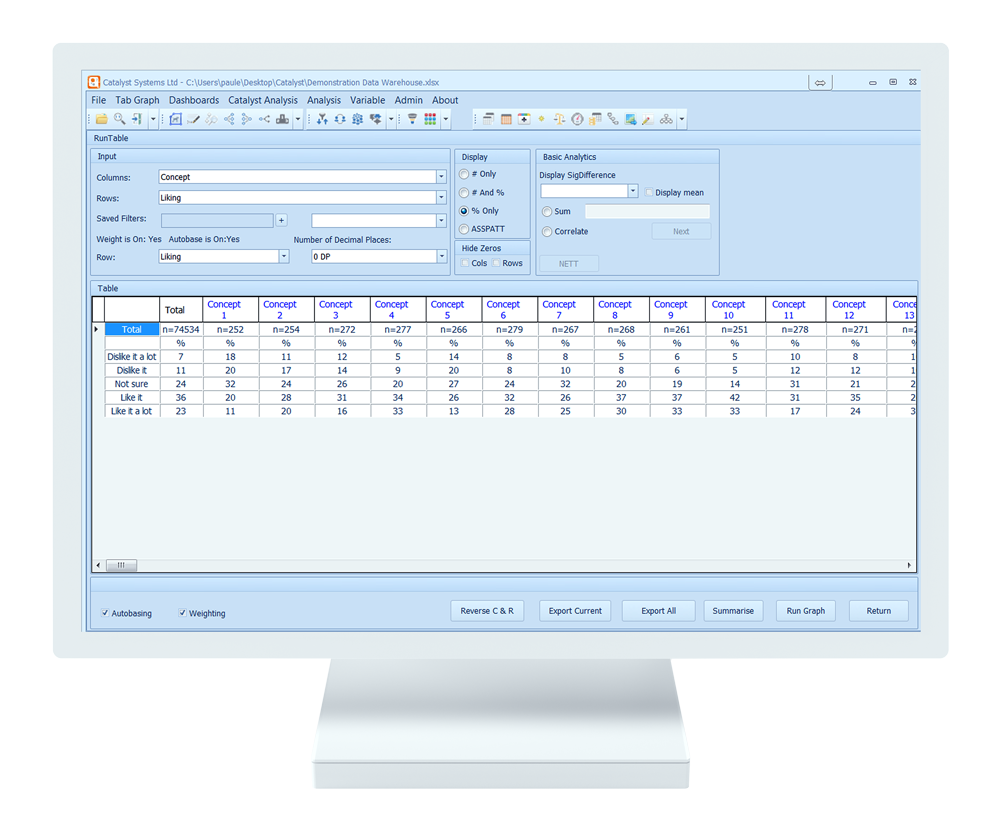Click the stamp podium icon

283,119
